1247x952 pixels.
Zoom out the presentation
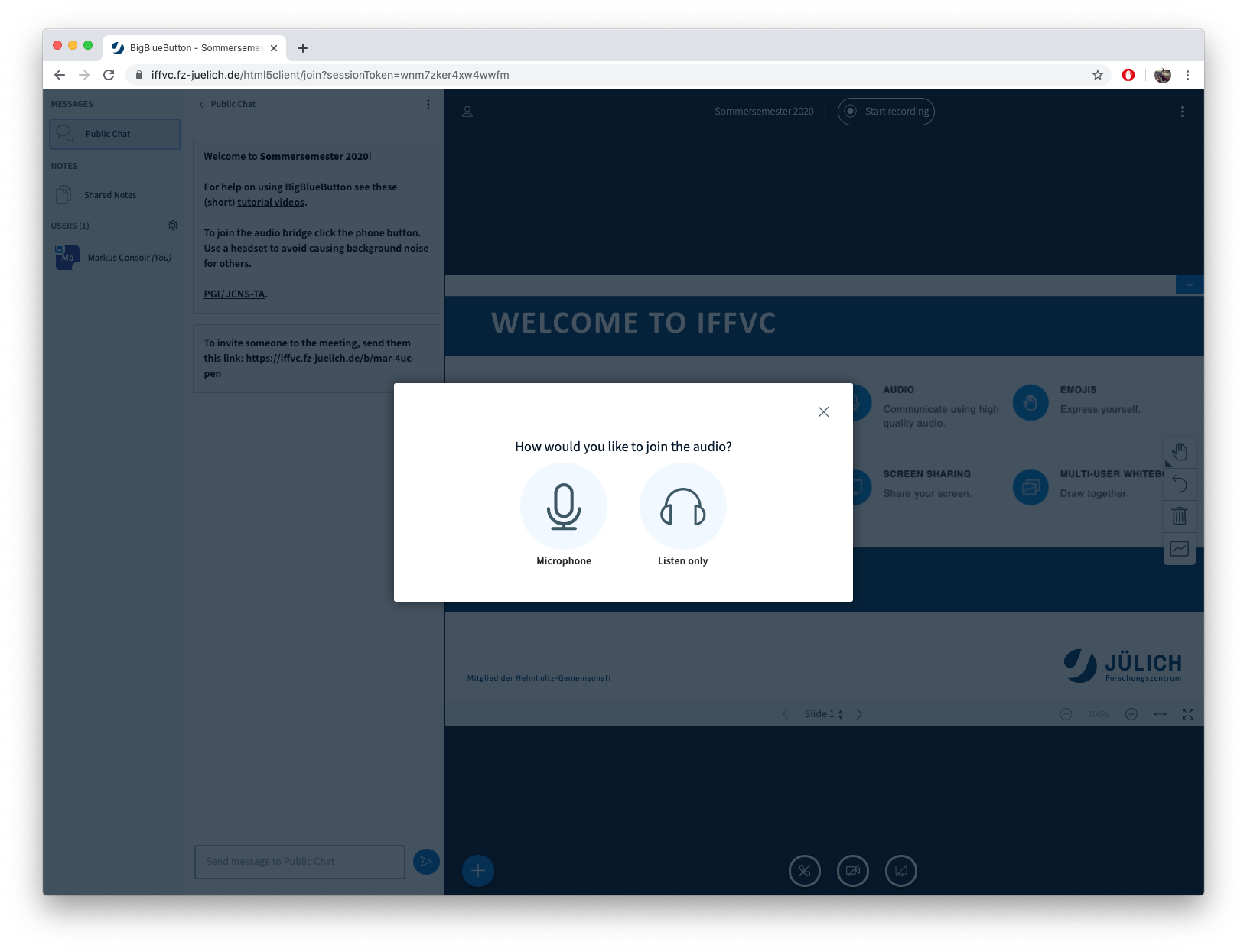coord(1066,714)
